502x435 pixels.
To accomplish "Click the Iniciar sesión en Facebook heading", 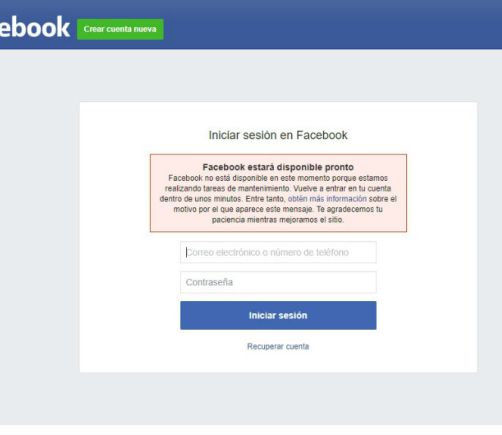I will point(278,135).
